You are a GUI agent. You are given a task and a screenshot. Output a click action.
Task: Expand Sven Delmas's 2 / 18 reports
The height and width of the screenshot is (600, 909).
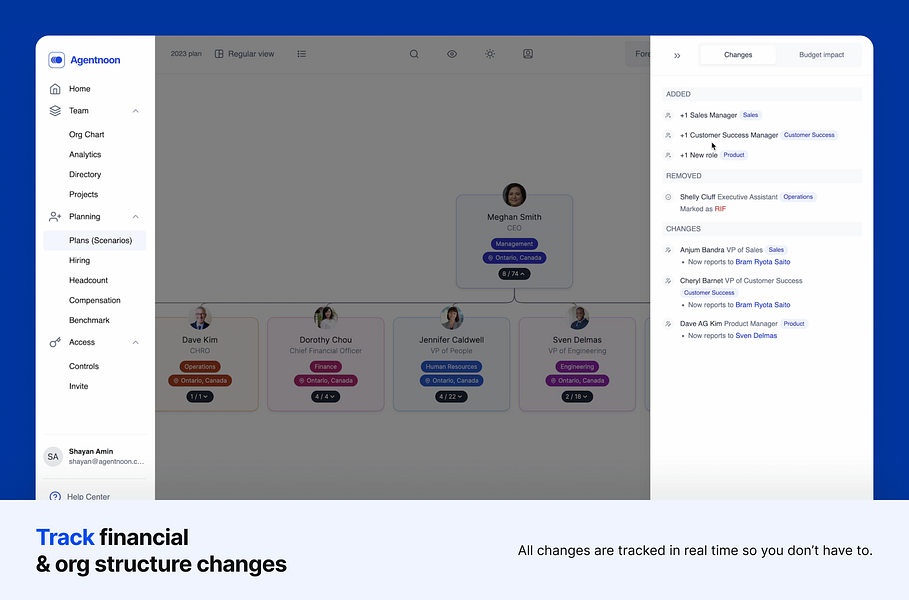coord(577,397)
